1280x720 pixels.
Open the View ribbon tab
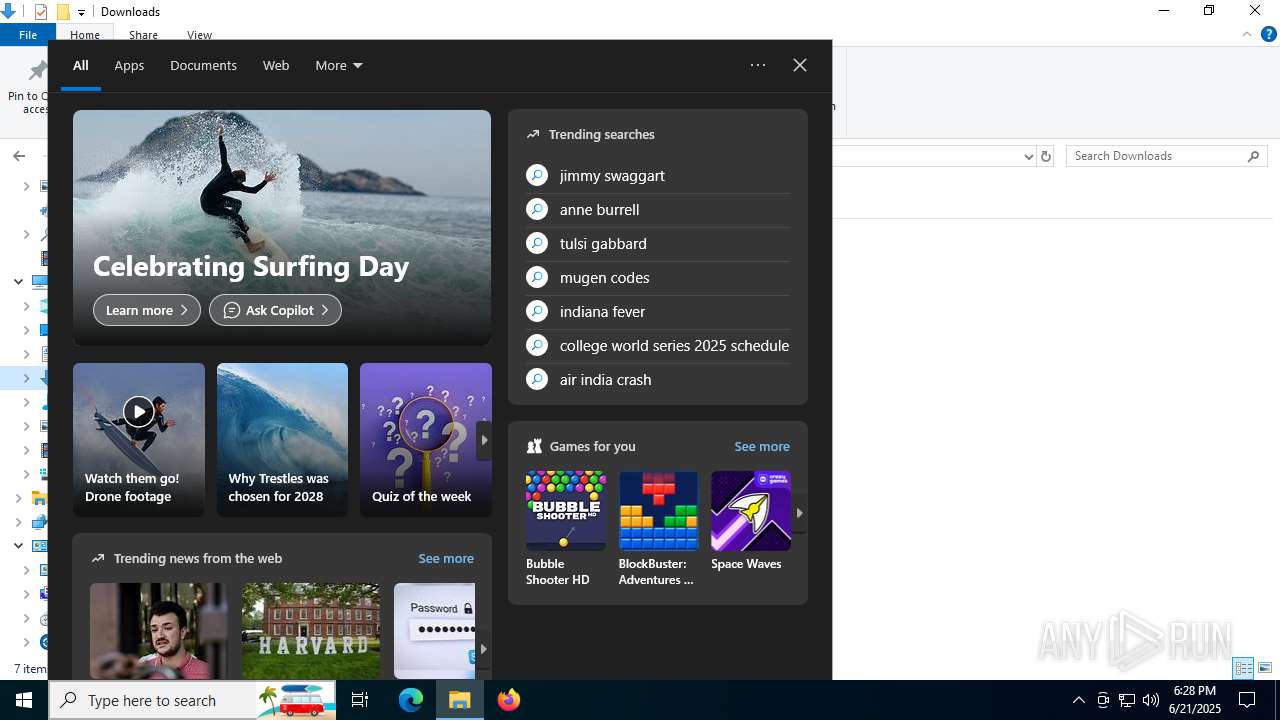199,35
